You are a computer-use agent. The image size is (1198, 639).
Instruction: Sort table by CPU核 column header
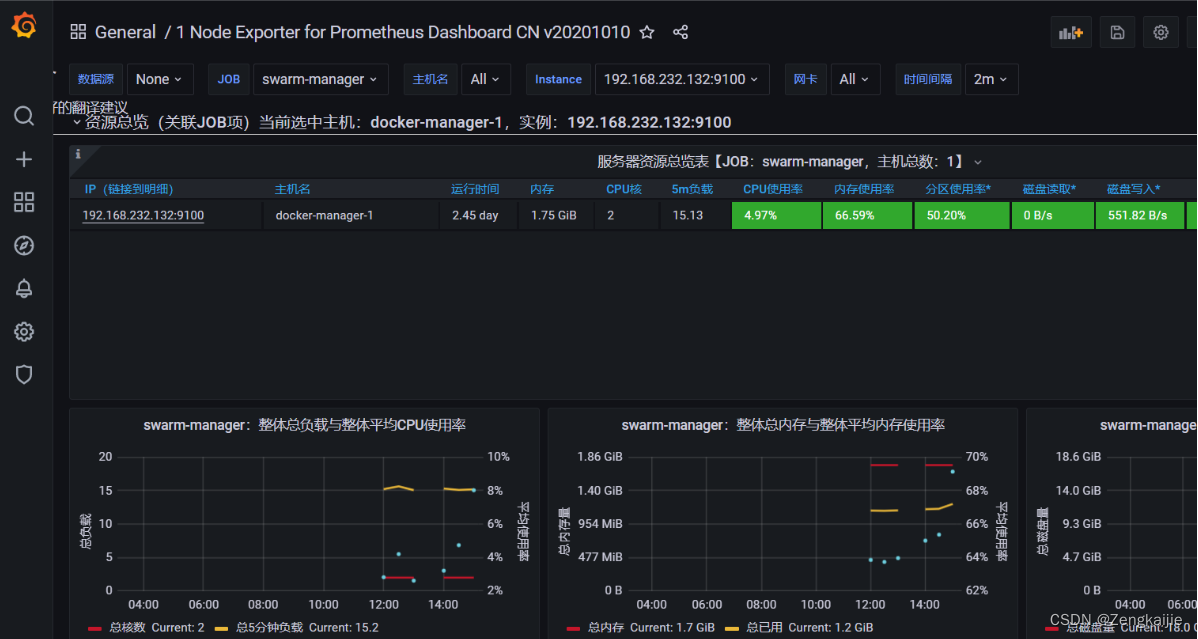(623, 189)
